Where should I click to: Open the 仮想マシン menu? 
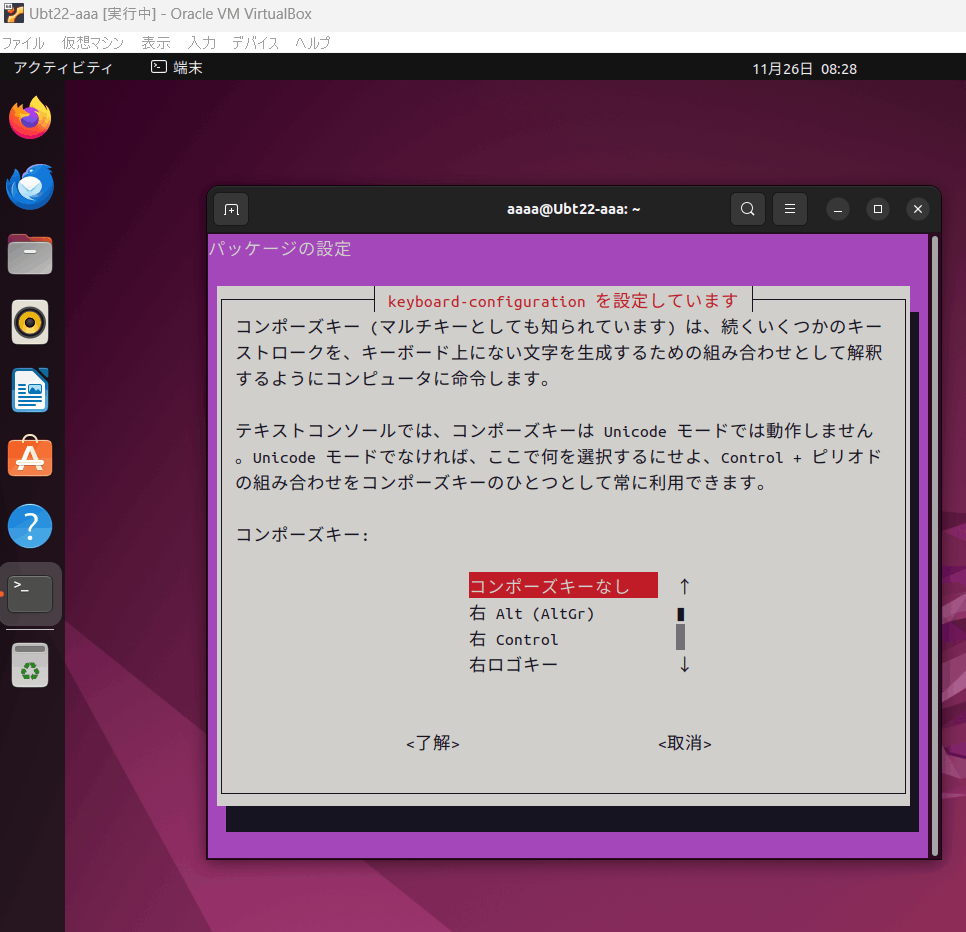(x=92, y=43)
